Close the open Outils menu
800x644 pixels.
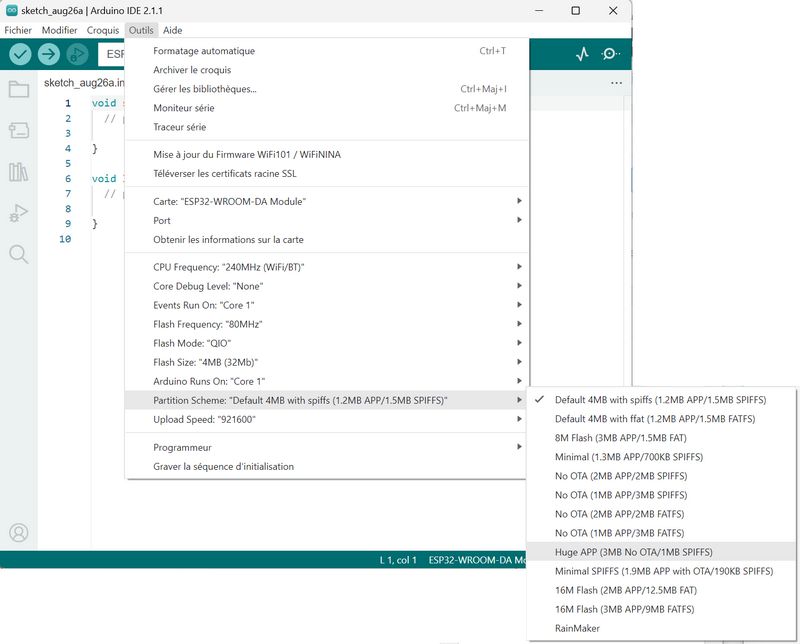coord(141,30)
